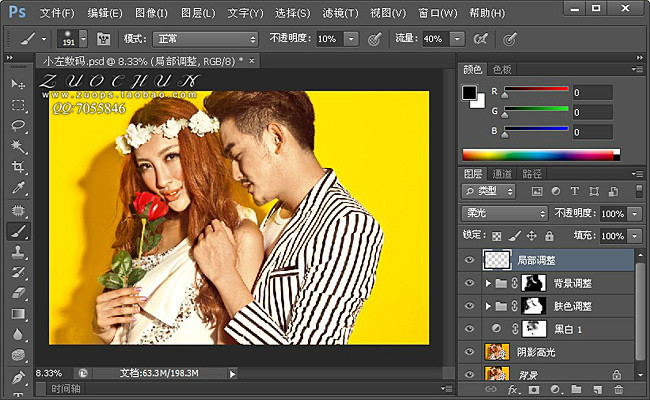Expand the 肤色调整 group

coord(488,306)
